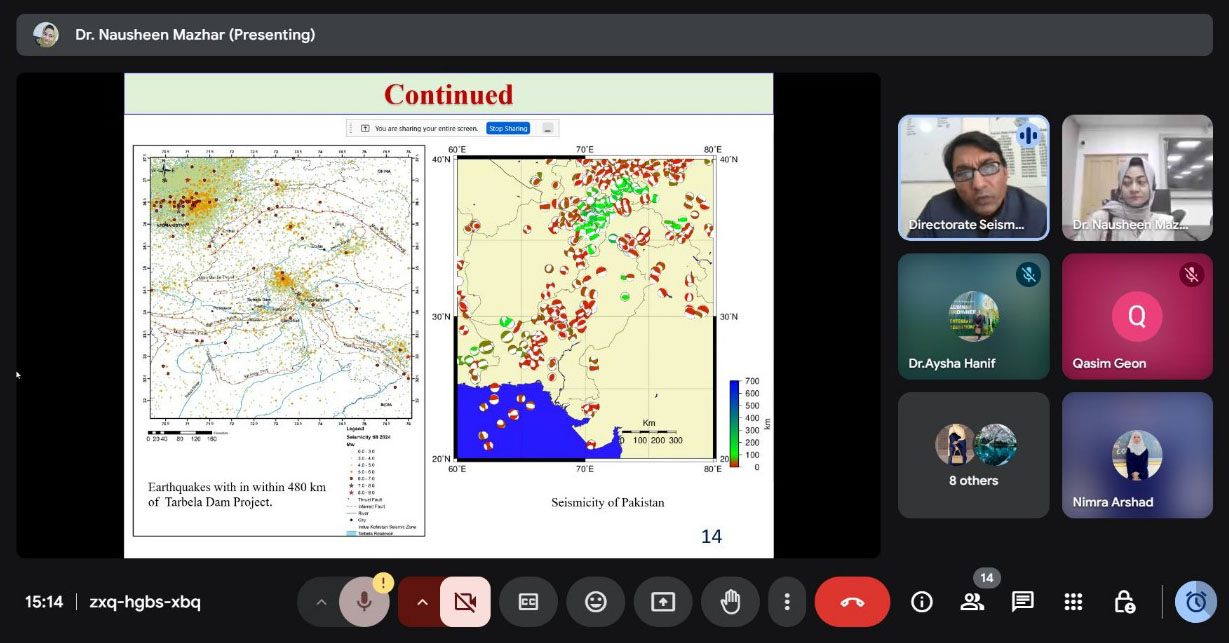Click slide number 14
This screenshot has height=643, width=1229.
[x=711, y=537]
